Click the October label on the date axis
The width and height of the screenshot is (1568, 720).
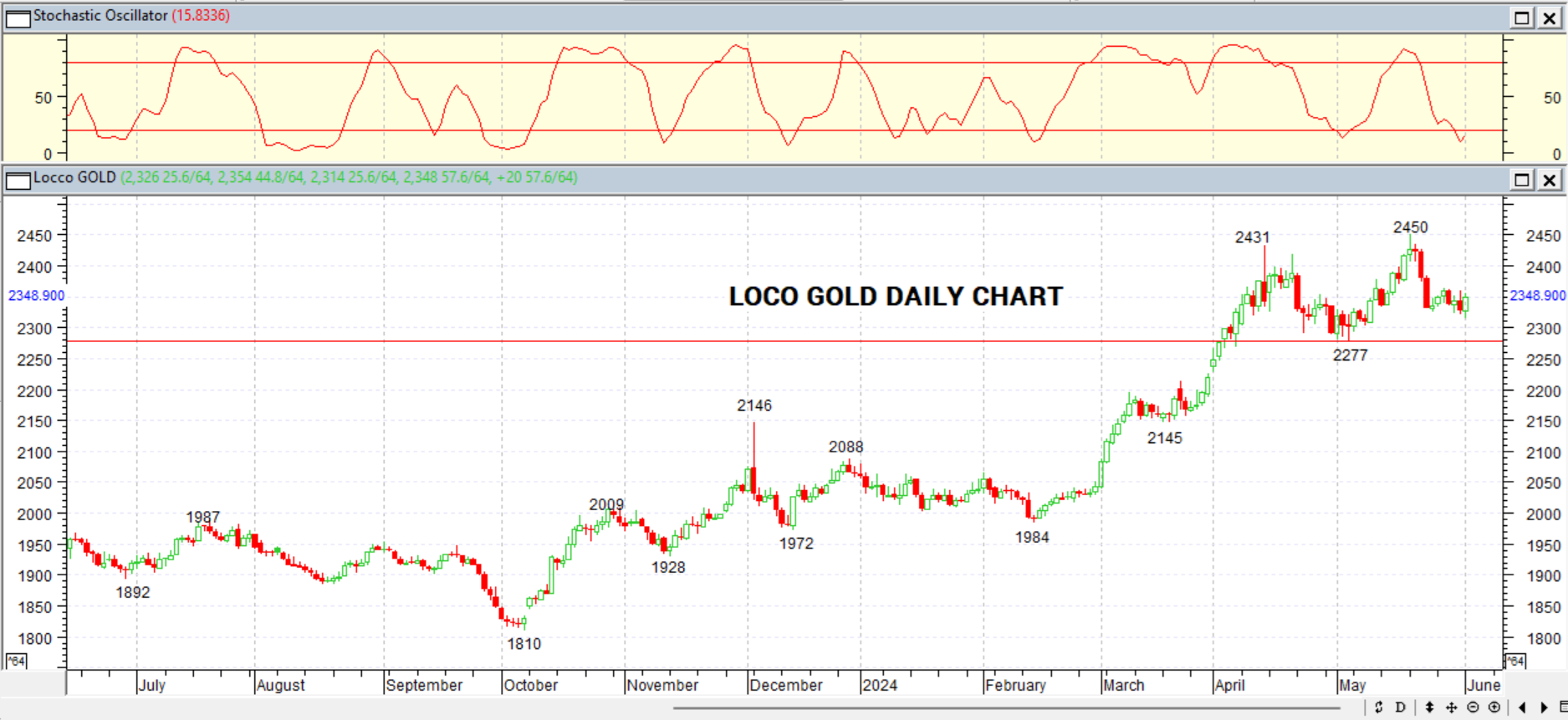point(530,686)
